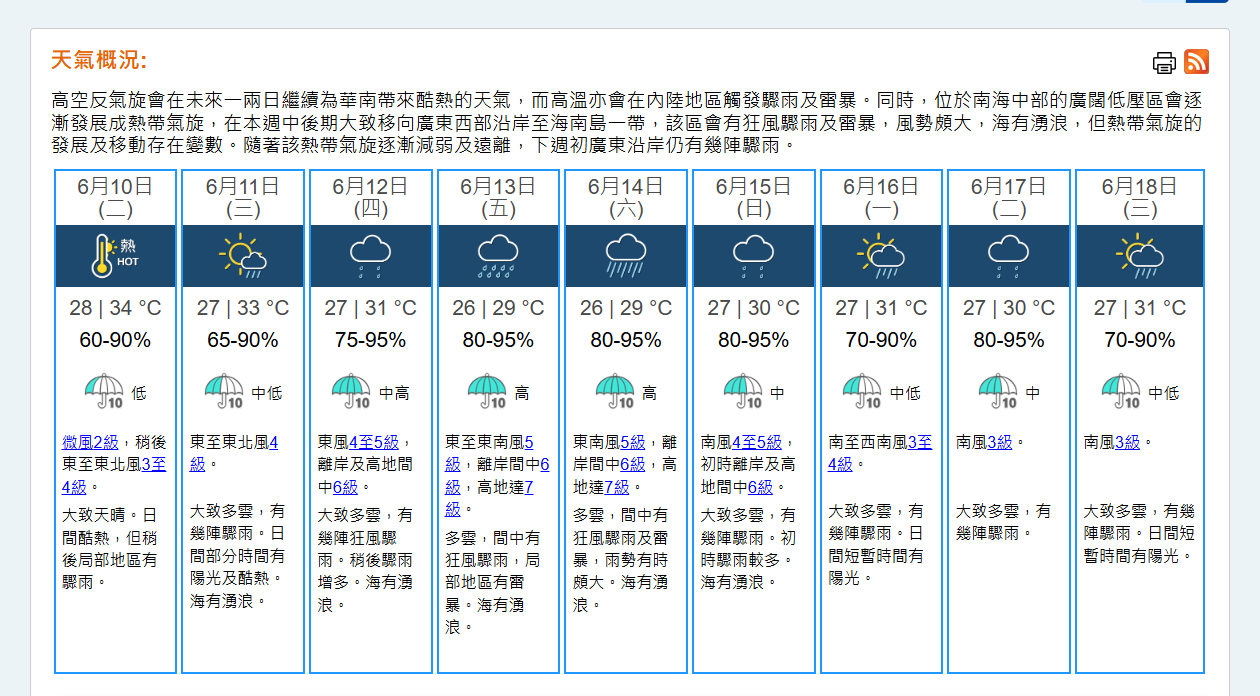Click the 天氣概況 heading

point(99,60)
